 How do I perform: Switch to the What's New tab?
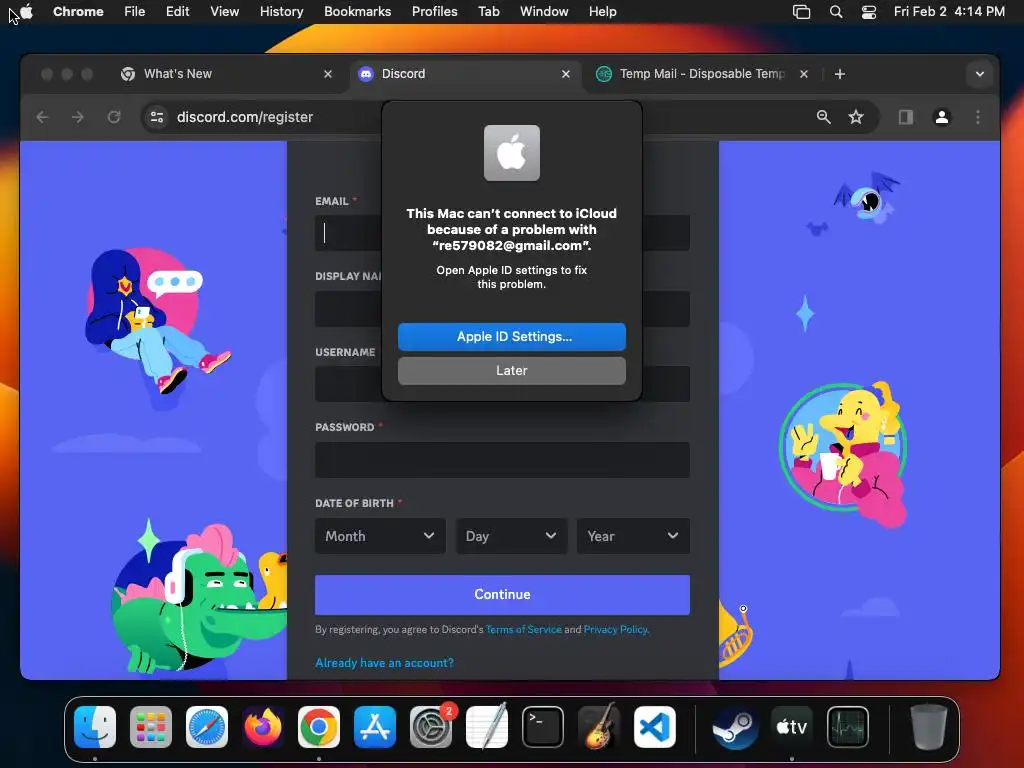click(x=226, y=74)
